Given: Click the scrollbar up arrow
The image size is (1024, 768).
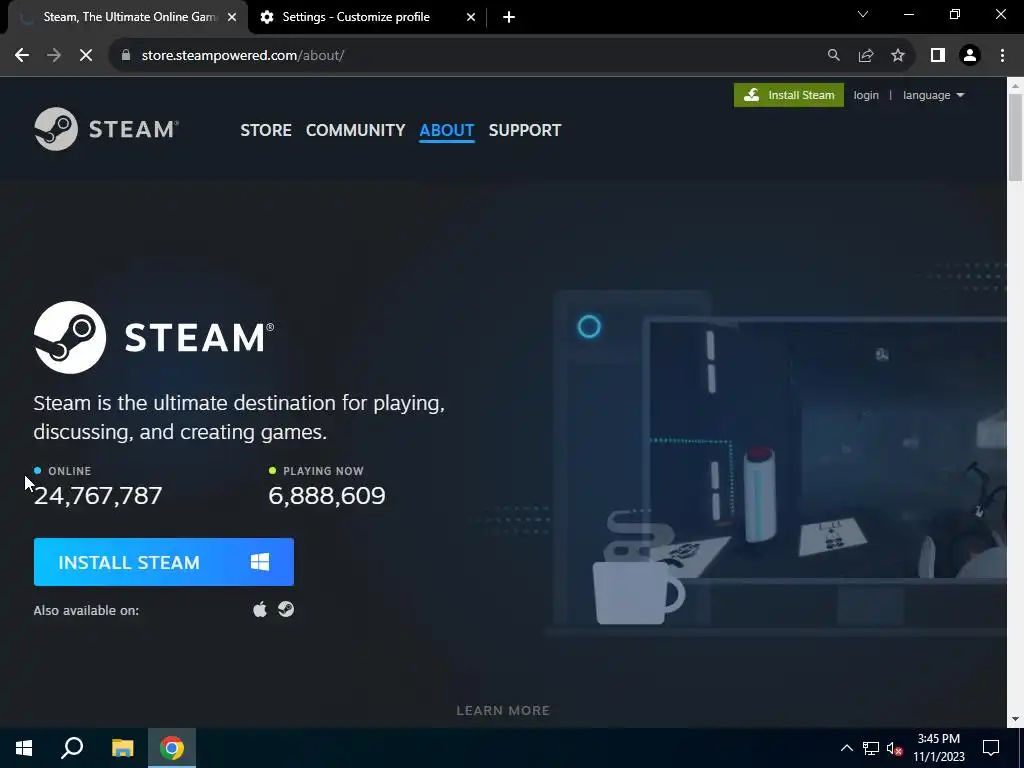Looking at the screenshot, I should 1015,85.
